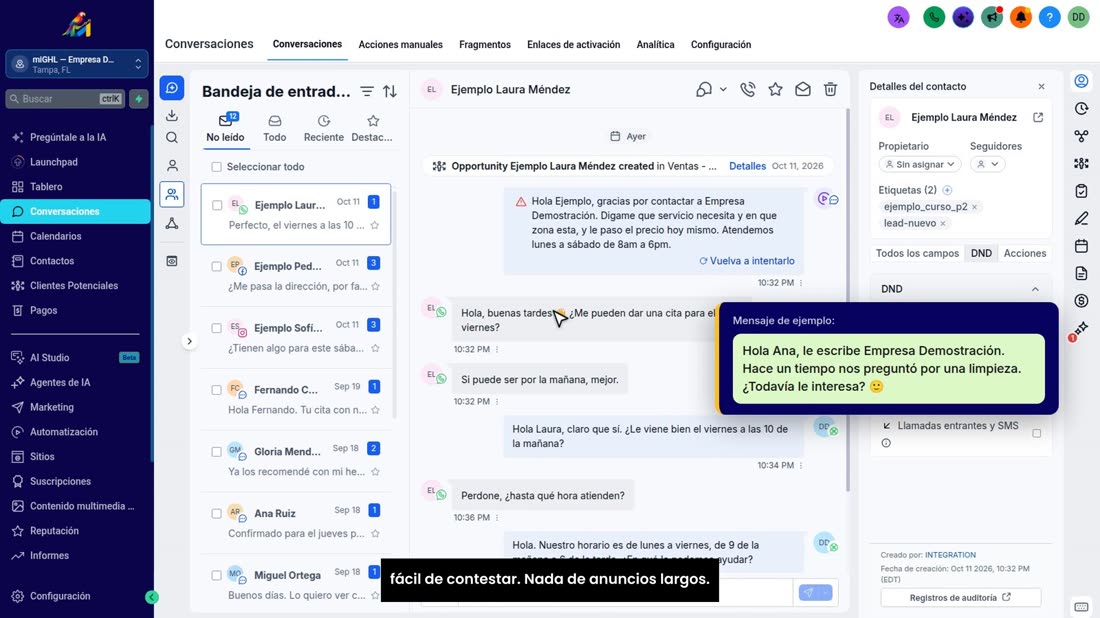The image size is (1100, 618).
Task: Check the Ejemplo Sofí... conversation checkbox
Action: pyautogui.click(x=216, y=328)
